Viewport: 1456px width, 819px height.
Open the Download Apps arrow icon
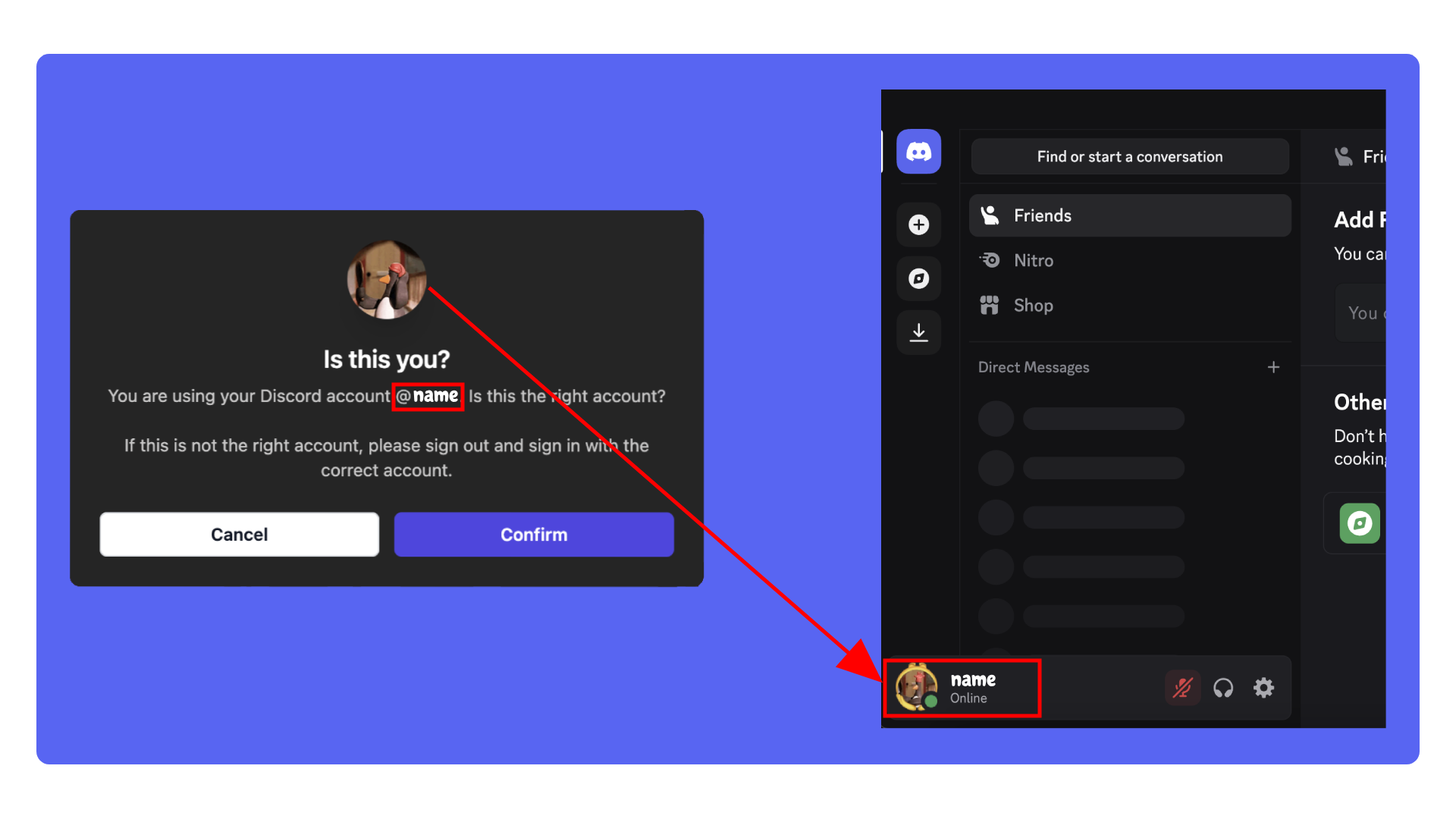(918, 332)
